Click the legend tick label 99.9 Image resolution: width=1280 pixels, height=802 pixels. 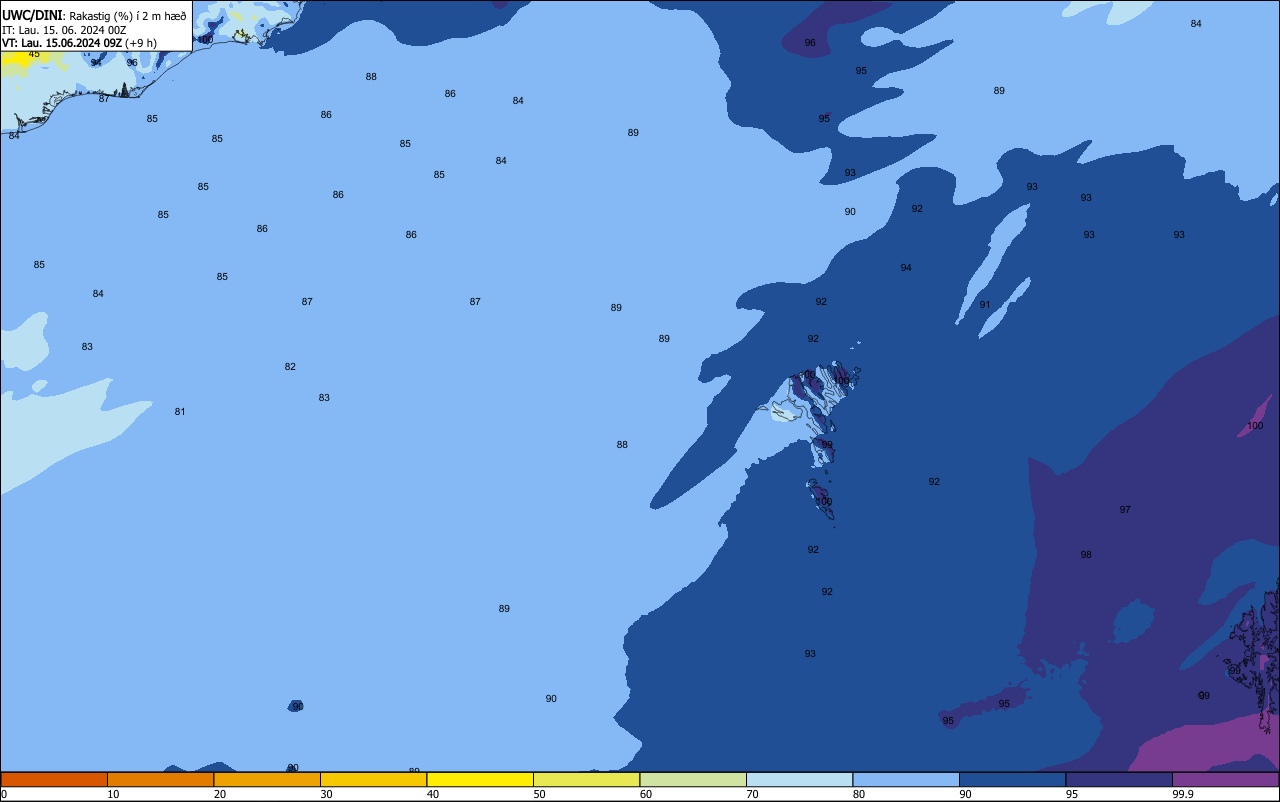(x=1183, y=794)
